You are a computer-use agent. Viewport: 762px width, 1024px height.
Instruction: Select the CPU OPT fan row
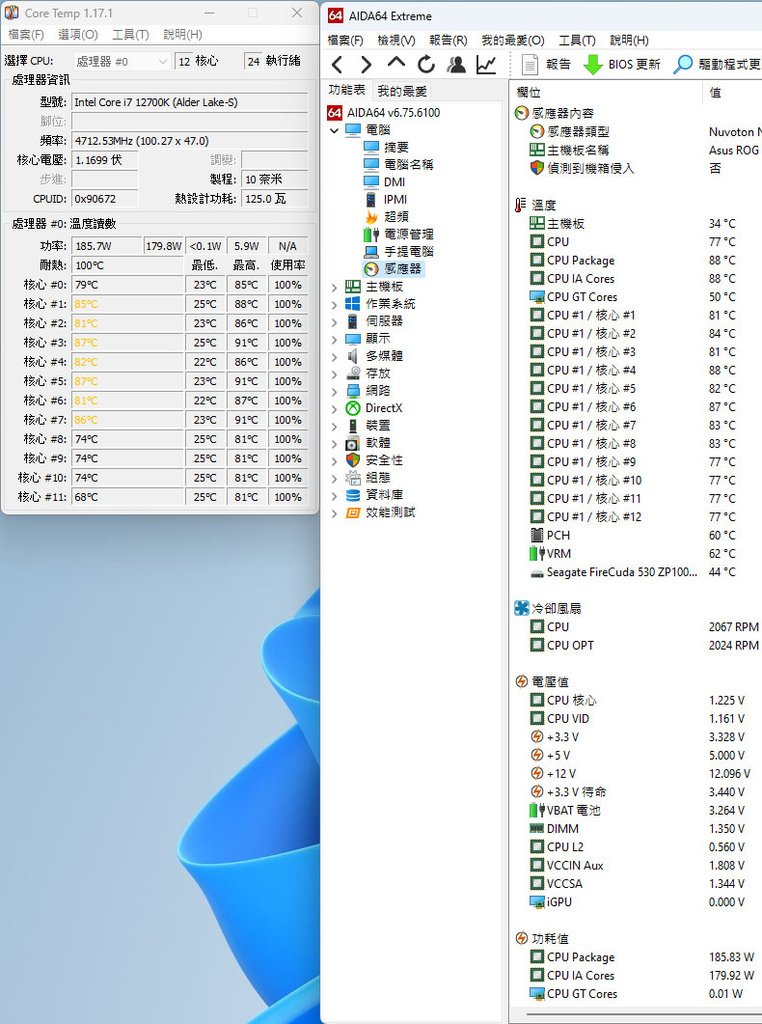tap(637, 645)
